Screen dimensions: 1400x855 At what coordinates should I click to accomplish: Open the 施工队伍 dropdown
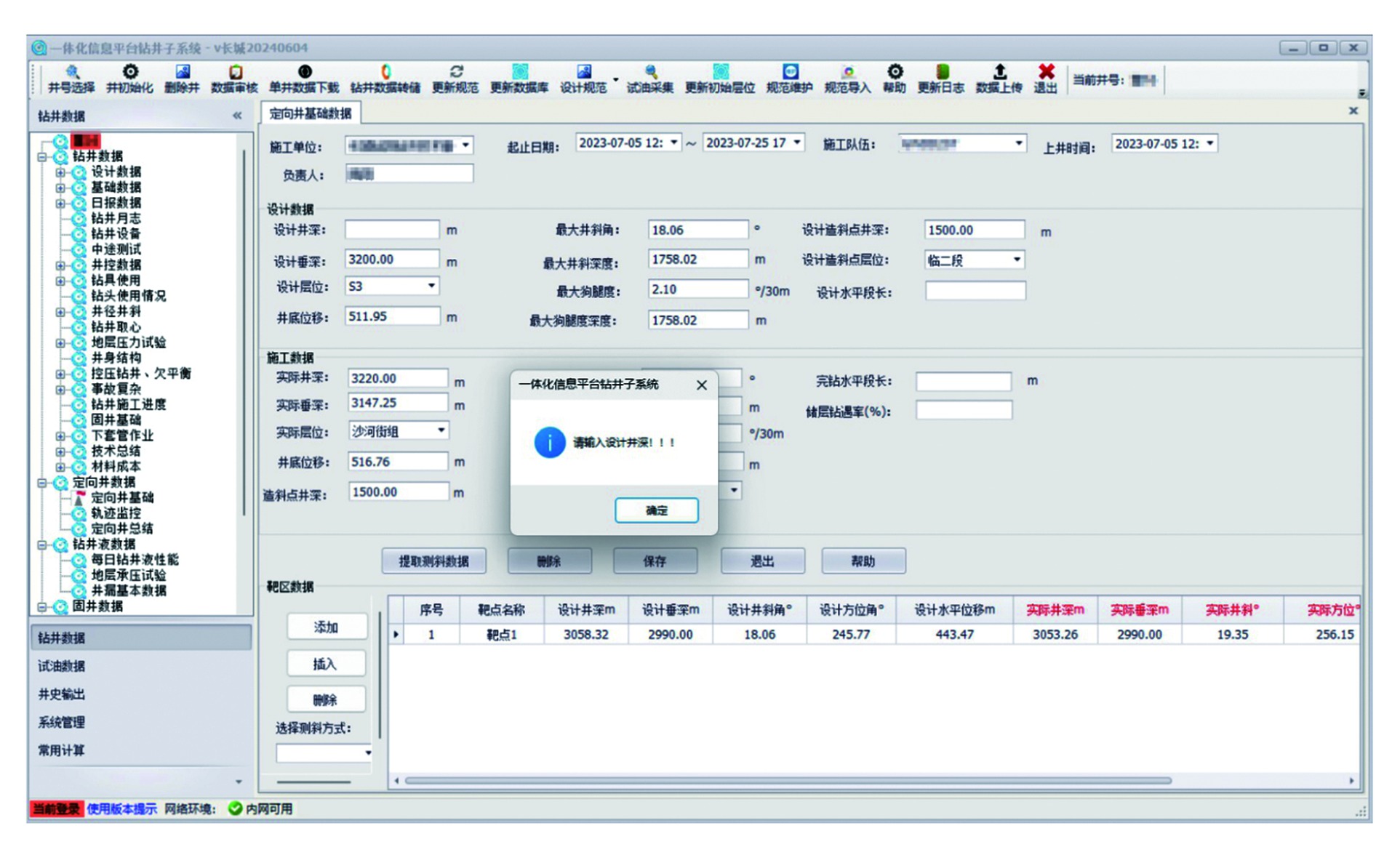(x=1019, y=143)
